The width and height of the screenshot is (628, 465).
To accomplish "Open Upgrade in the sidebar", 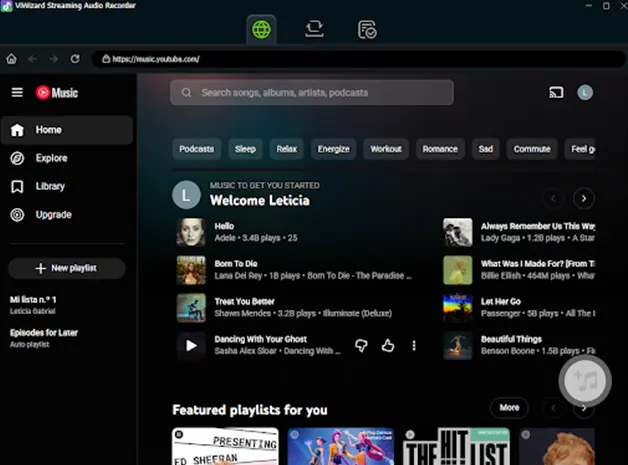I will click(x=67, y=215).
